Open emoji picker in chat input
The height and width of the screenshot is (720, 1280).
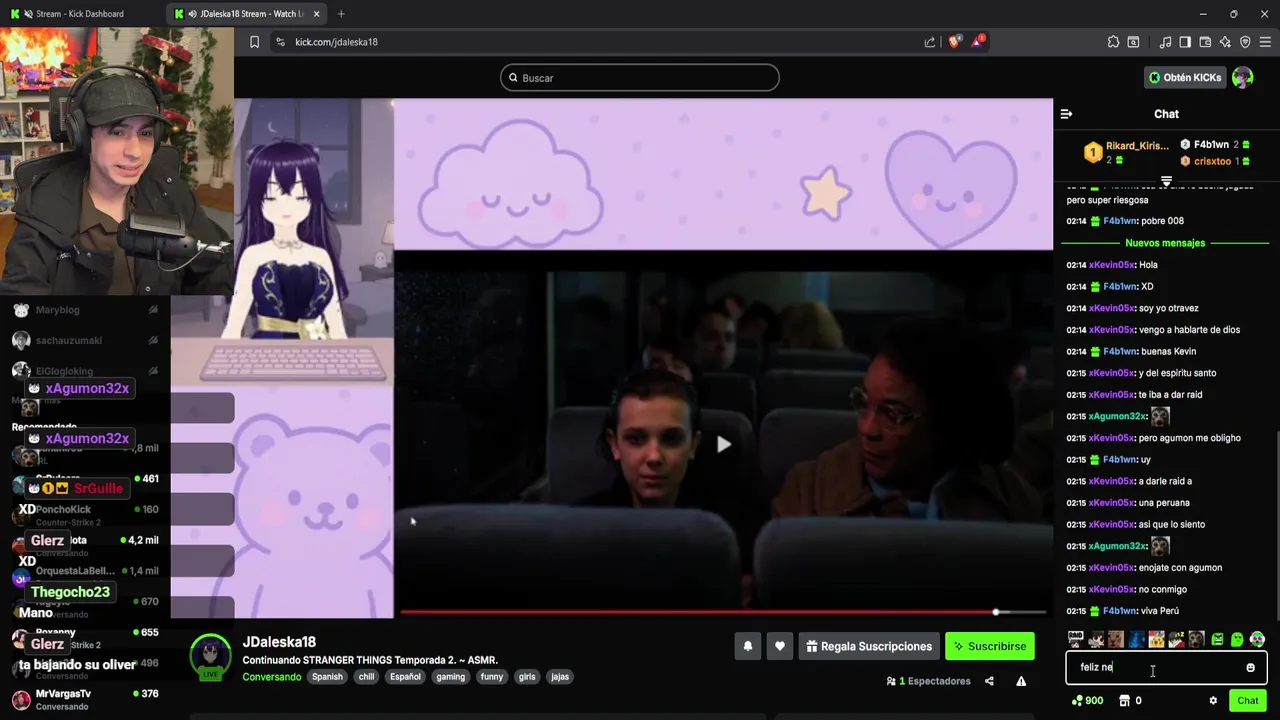(1250, 668)
